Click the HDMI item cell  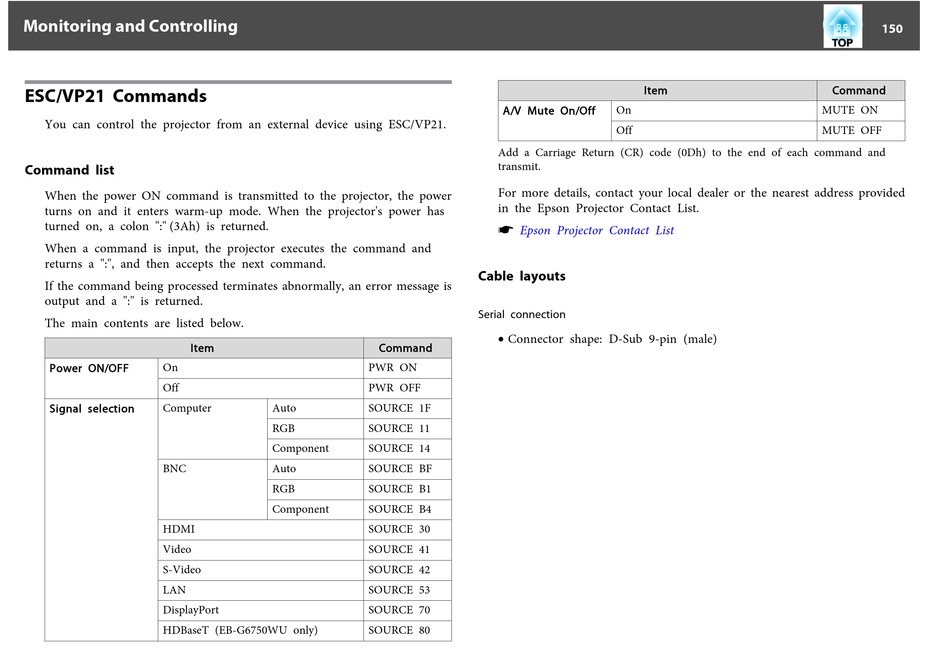[x=261, y=530]
